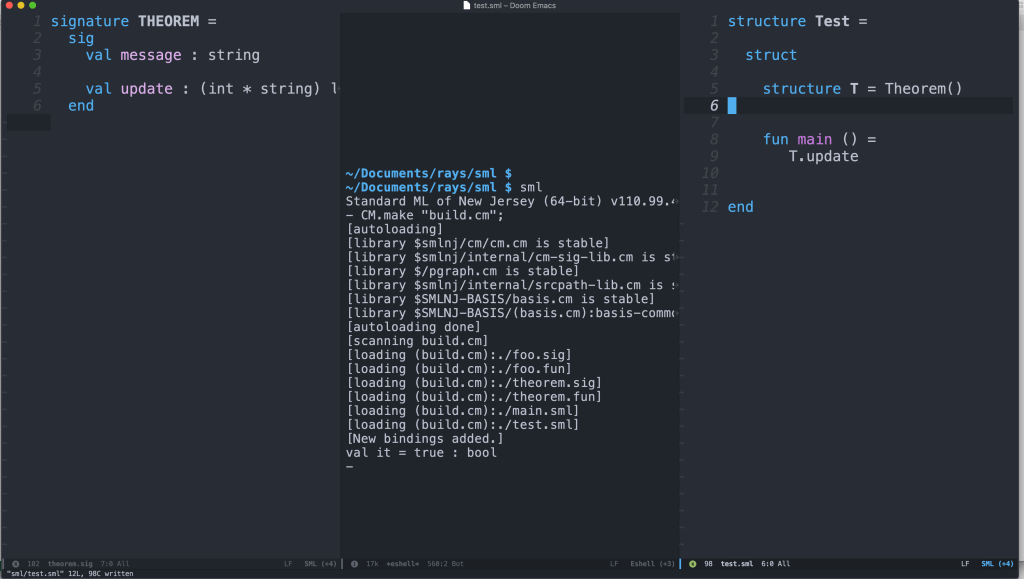This screenshot has width=1024, height=579.
Task: Click the blue active-window bar in test.sml modeline
Action: pyautogui.click(x=683, y=564)
